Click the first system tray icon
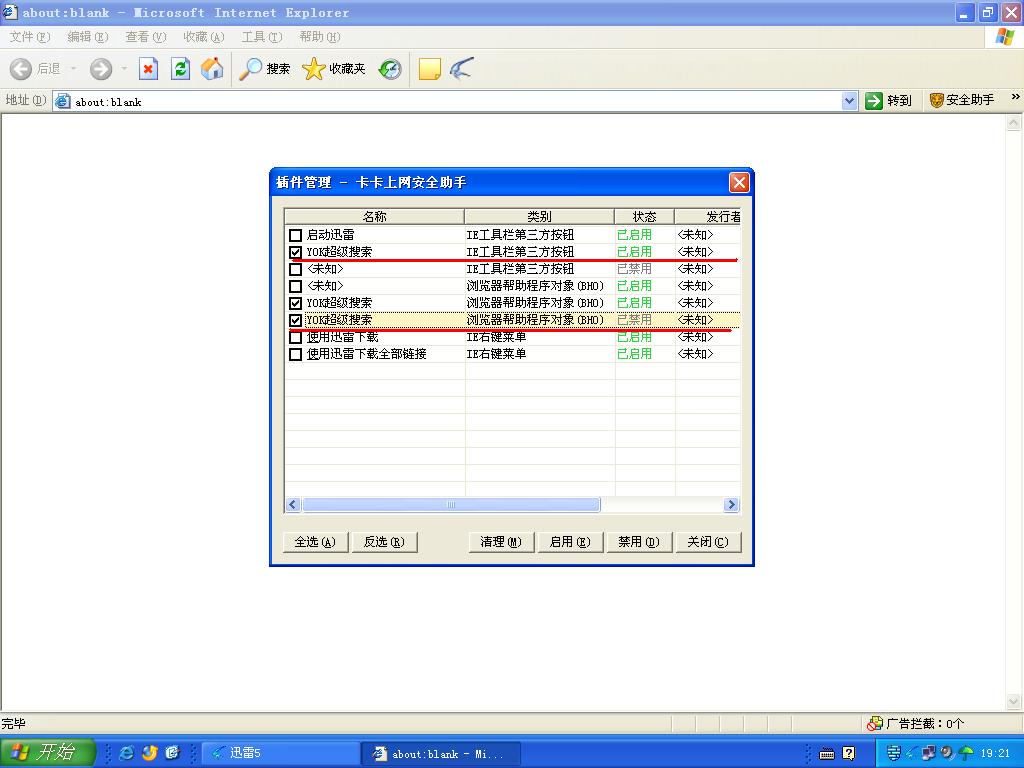This screenshot has height=768, width=1024. (893, 754)
